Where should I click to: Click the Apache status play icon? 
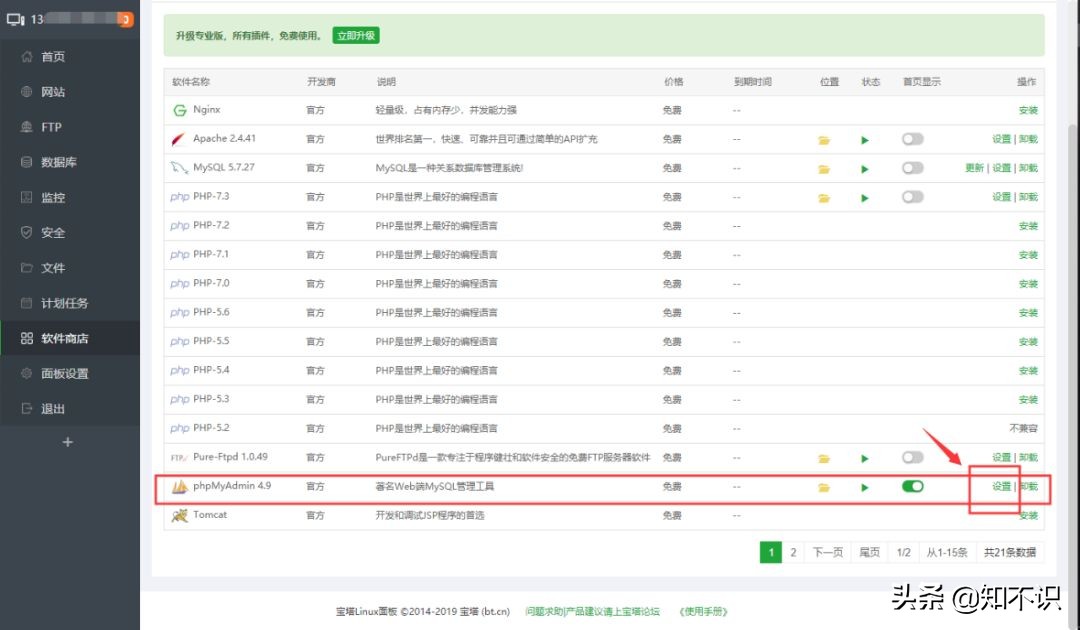point(865,140)
